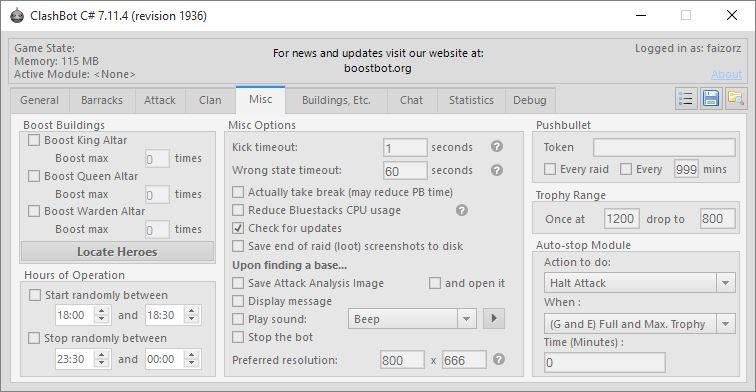
Task: Enable Play sound checkbox
Action: 238,319
